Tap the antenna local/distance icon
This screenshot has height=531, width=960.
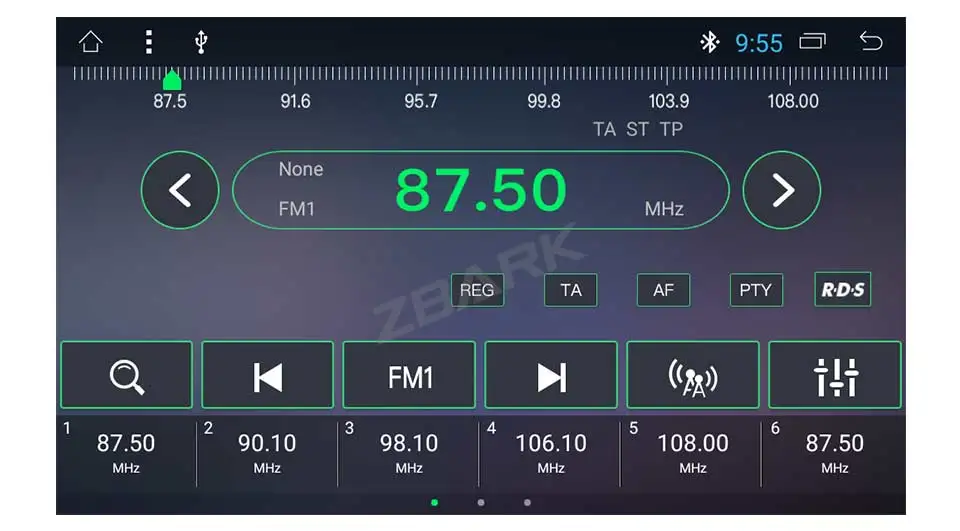693,375
